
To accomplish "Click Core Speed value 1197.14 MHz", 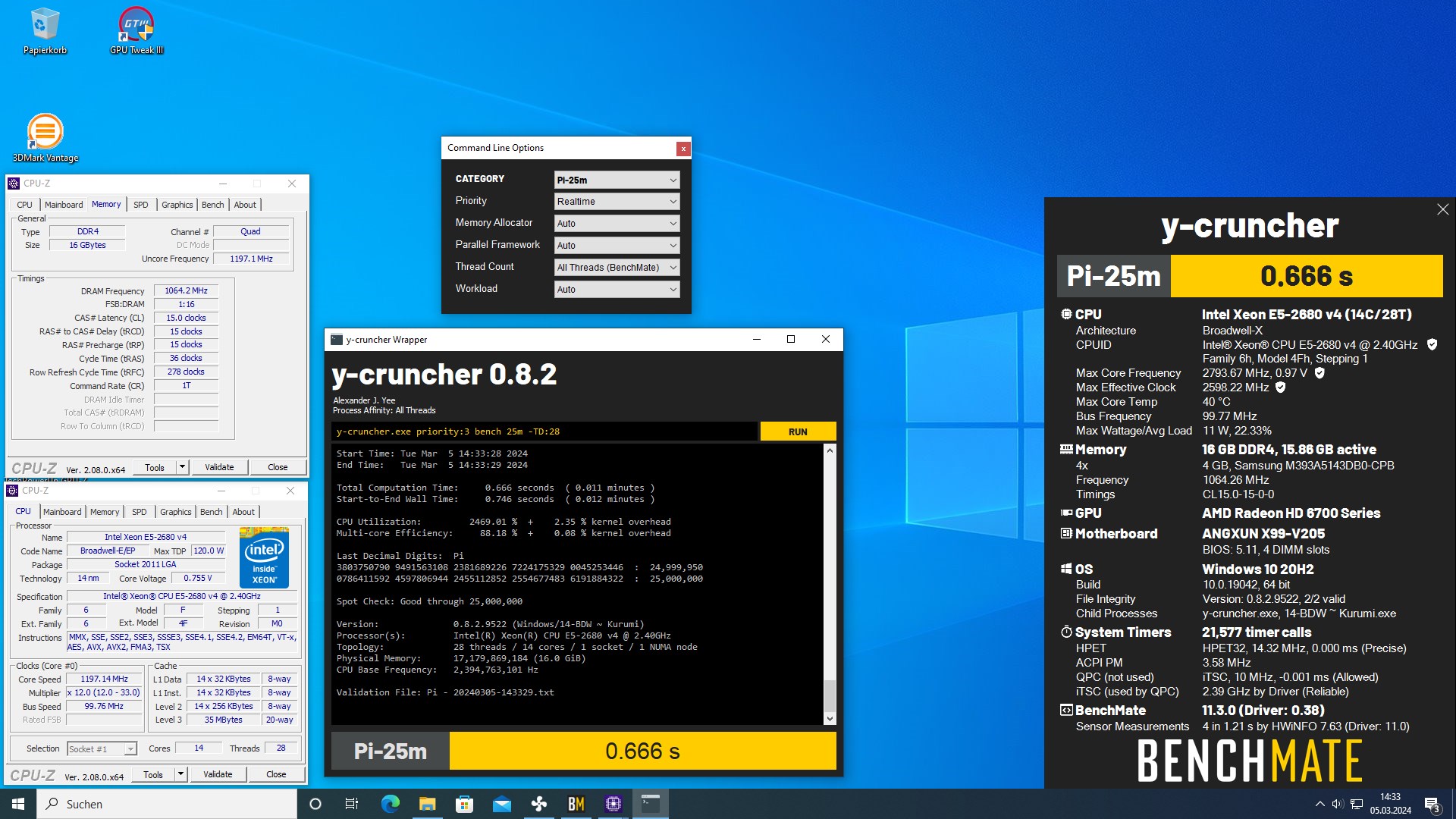I will [x=104, y=679].
